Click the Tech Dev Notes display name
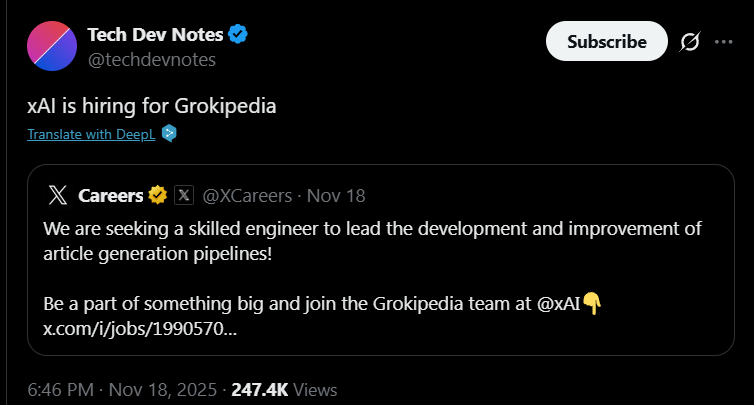 (155, 35)
